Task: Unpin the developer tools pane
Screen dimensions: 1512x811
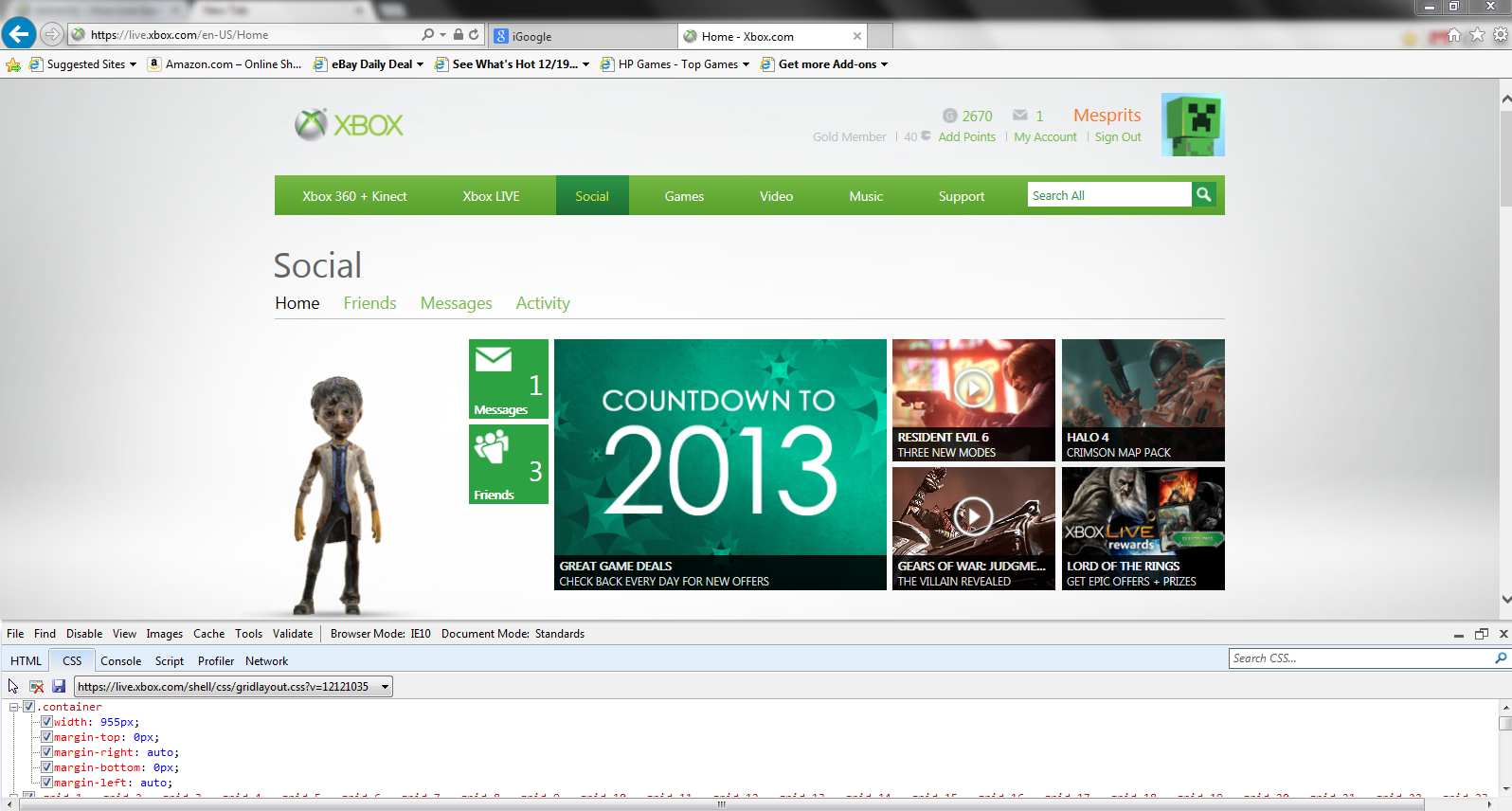Action: tap(1482, 634)
